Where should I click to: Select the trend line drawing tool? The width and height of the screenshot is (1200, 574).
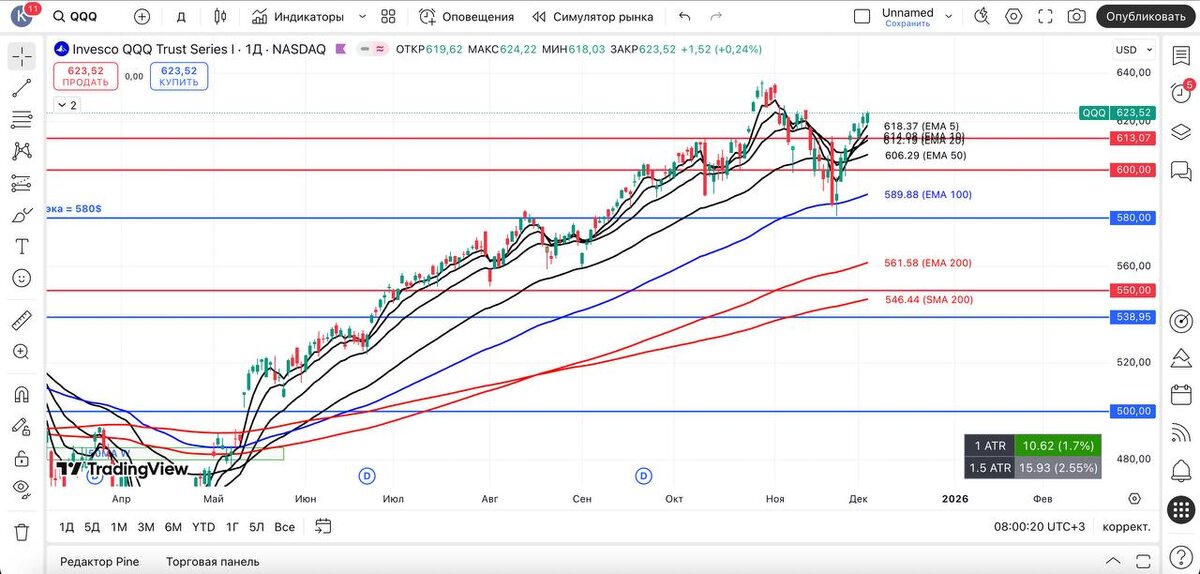(x=21, y=89)
